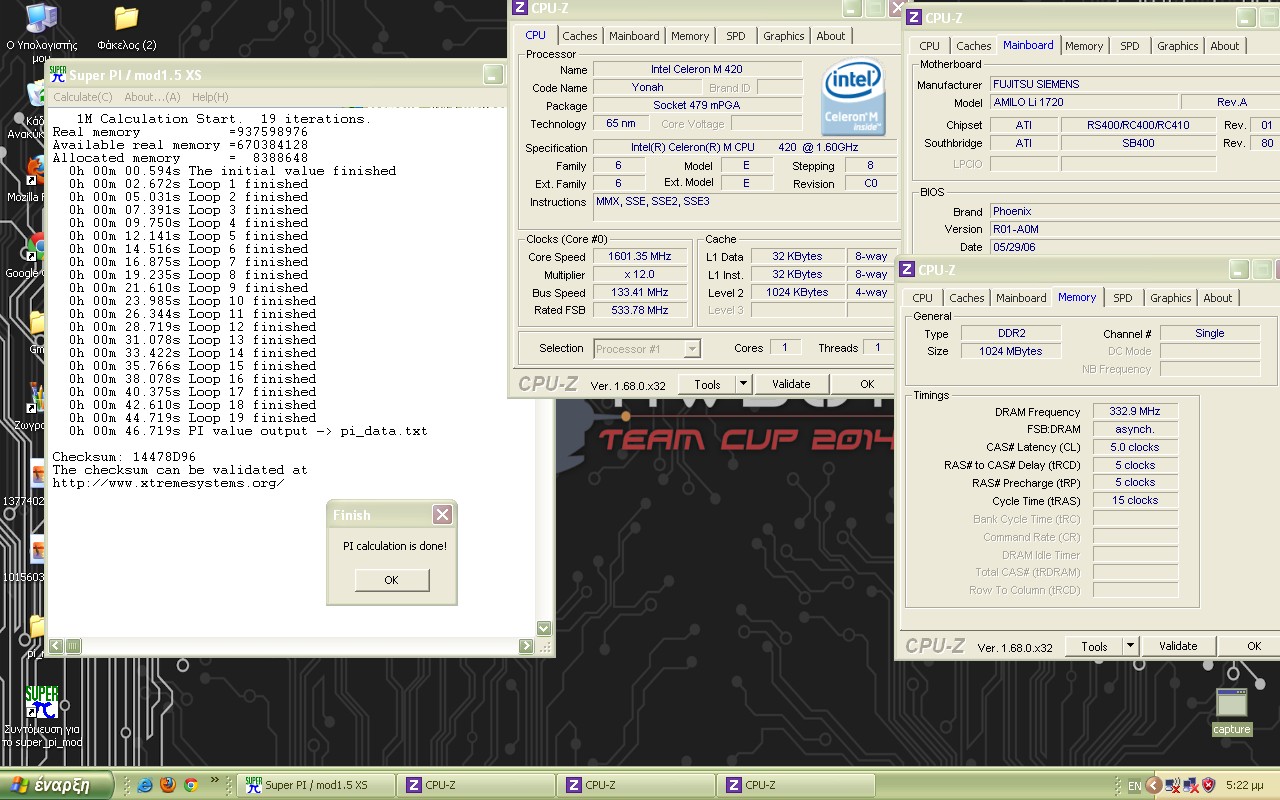Launch Internet Explorer from the quick launch bar
Image resolution: width=1280 pixels, height=800 pixels.
pyautogui.click(x=145, y=785)
